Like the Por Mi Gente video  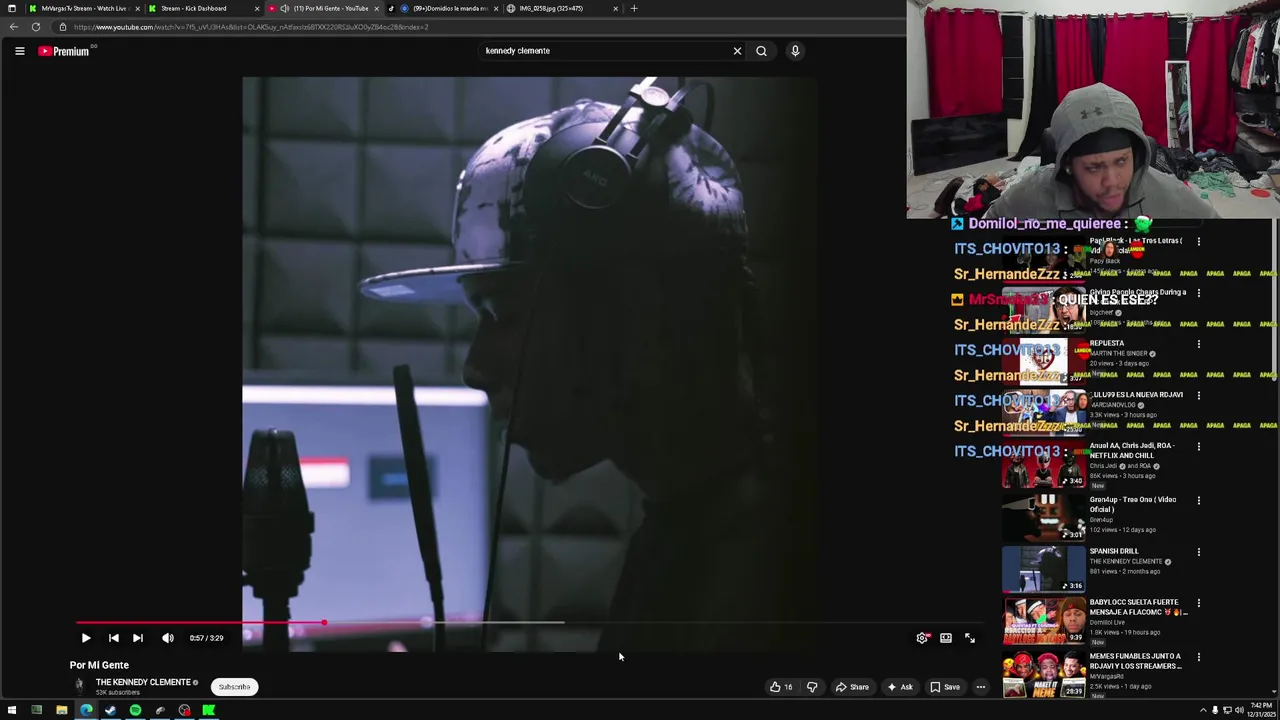781,687
